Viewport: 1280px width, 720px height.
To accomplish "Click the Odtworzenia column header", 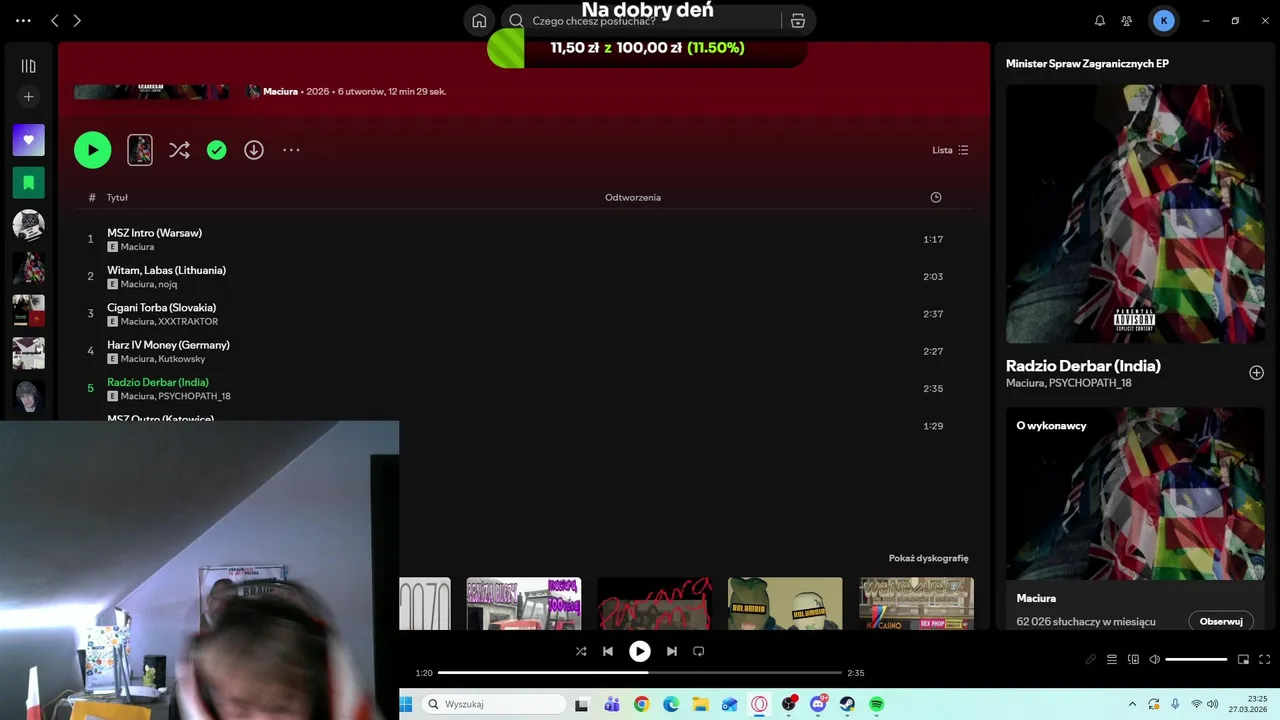I will point(633,197).
